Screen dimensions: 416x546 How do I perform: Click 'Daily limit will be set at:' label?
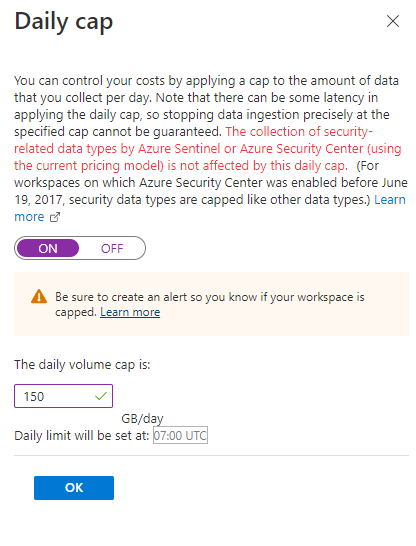[x=82, y=435]
